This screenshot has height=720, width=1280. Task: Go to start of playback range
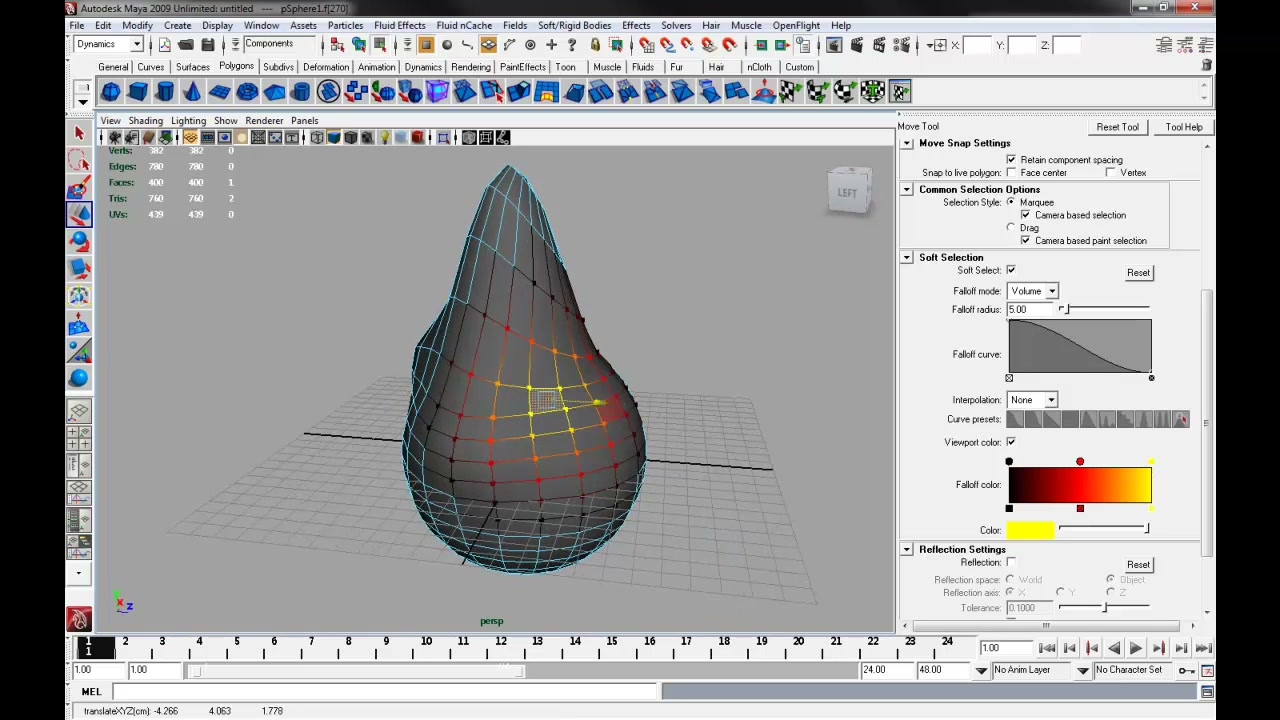tap(1047, 648)
